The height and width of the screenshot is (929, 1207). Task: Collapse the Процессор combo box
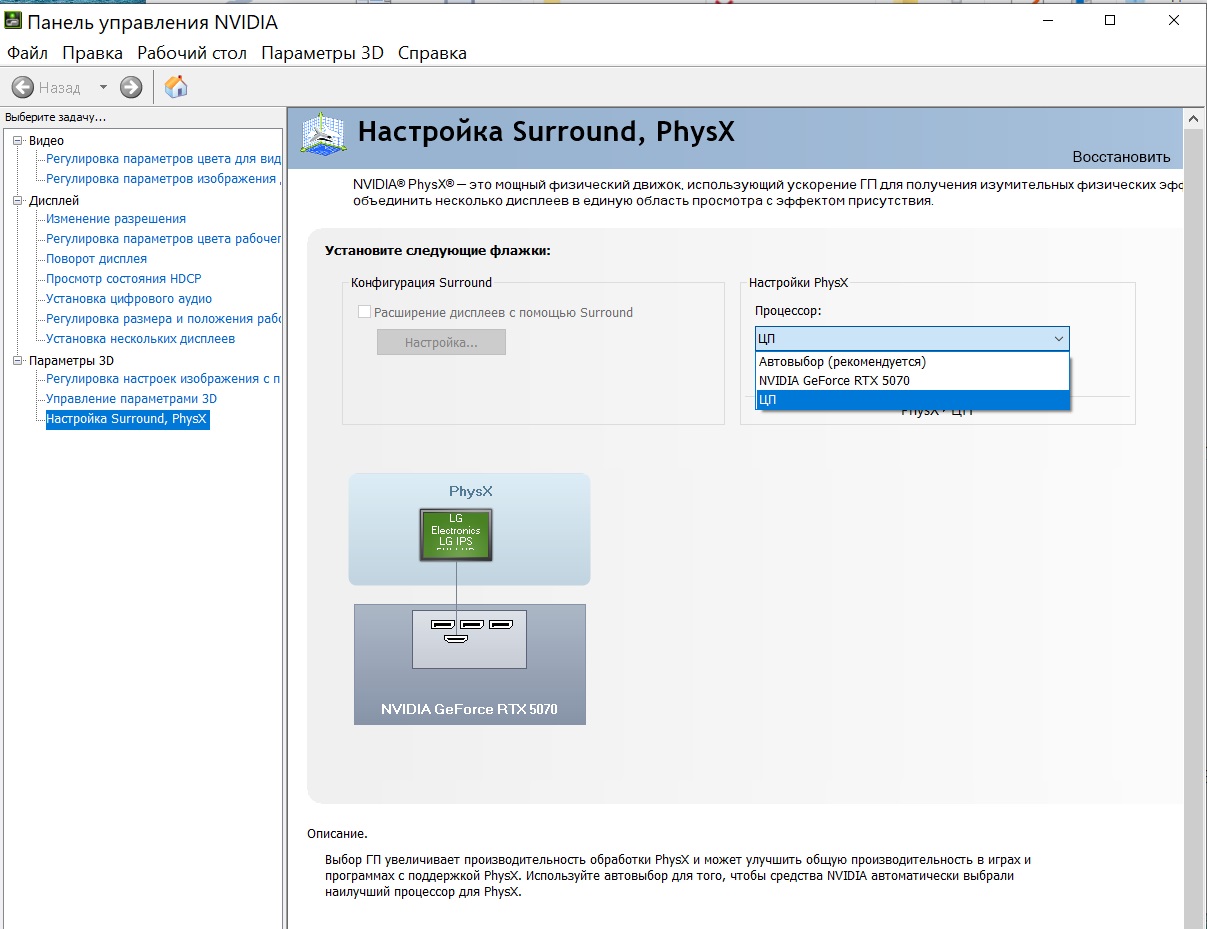tap(912, 339)
